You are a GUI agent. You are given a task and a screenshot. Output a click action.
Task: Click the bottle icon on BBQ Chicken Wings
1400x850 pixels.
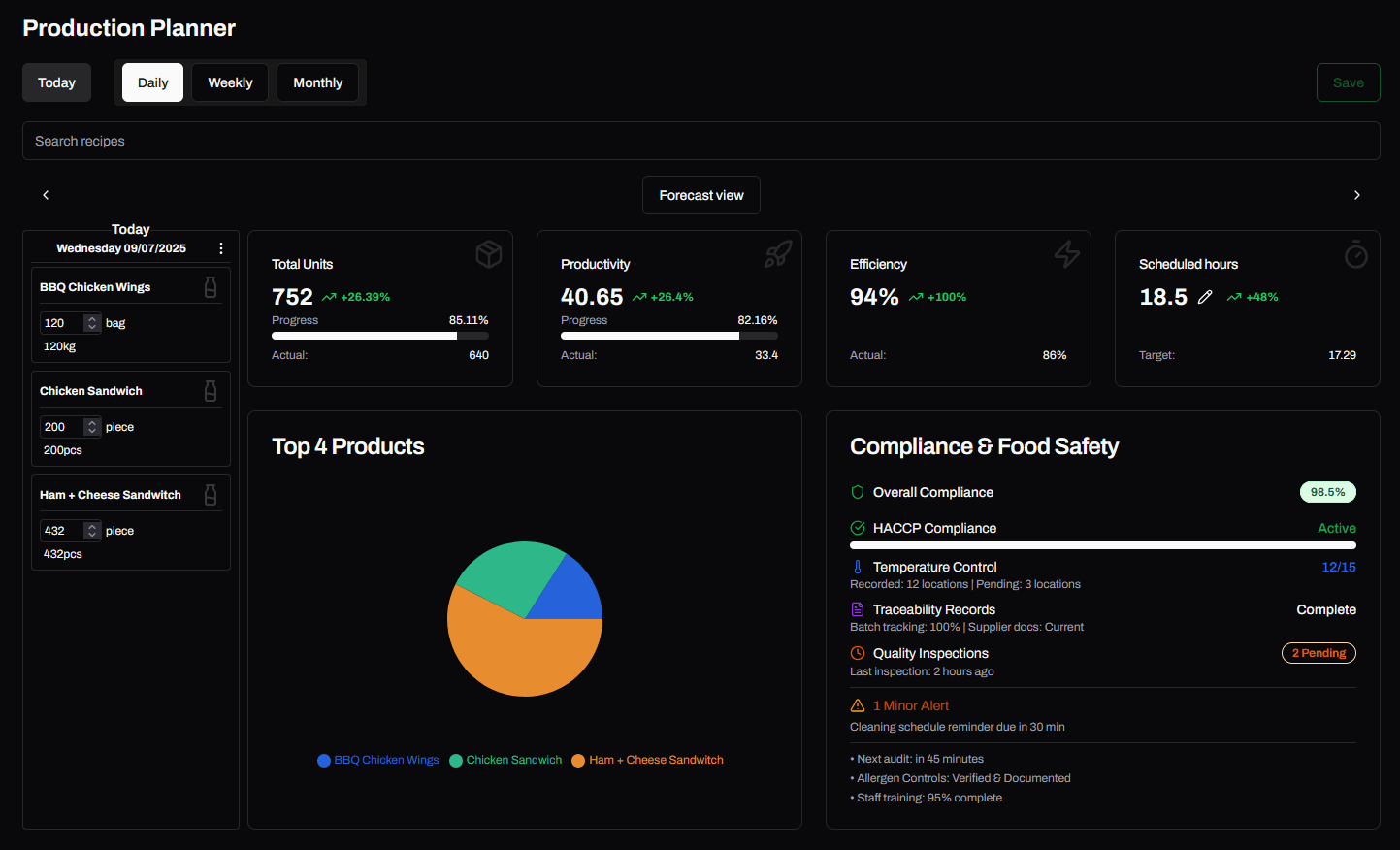pos(211,287)
